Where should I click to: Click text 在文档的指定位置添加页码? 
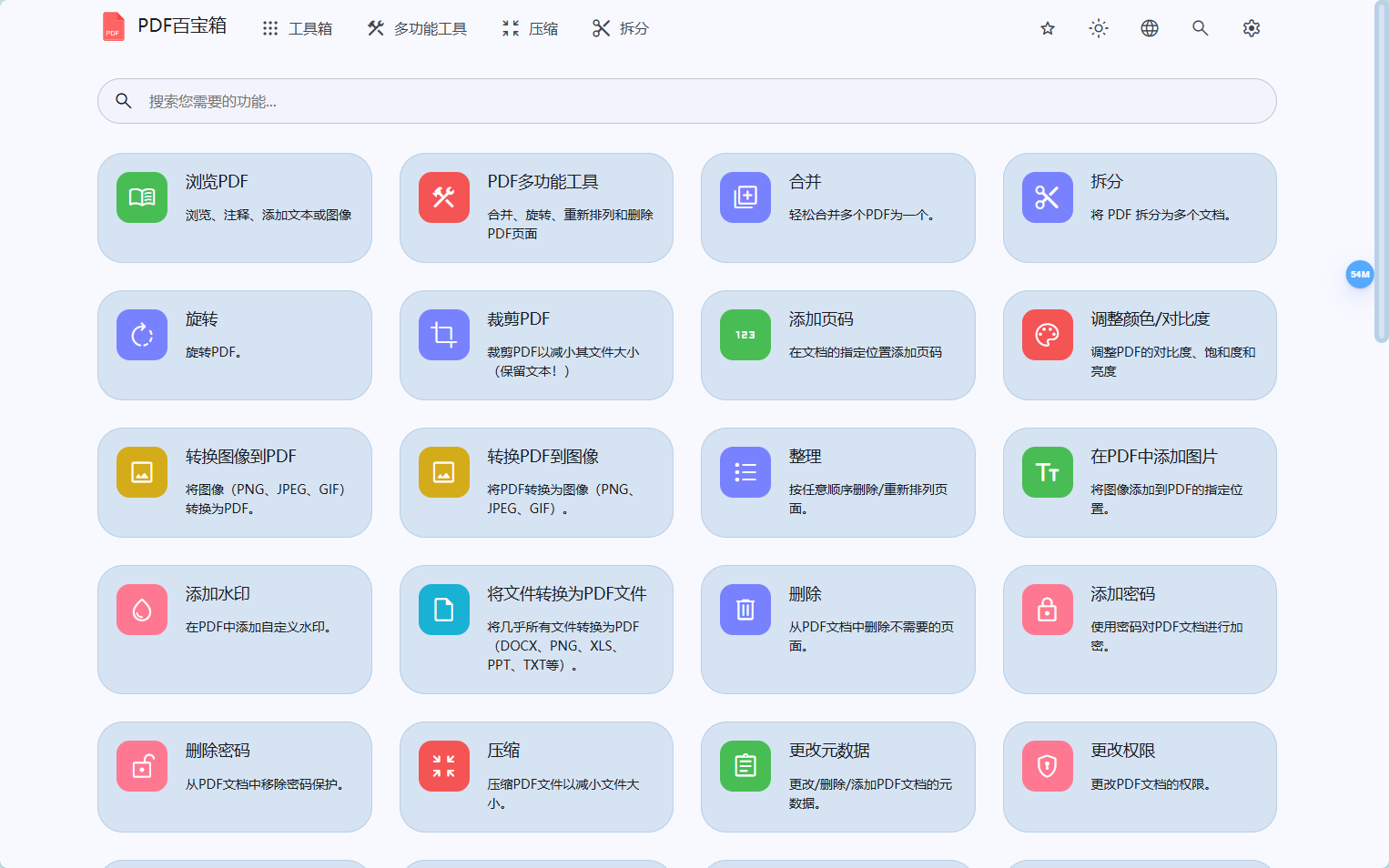tap(865, 352)
